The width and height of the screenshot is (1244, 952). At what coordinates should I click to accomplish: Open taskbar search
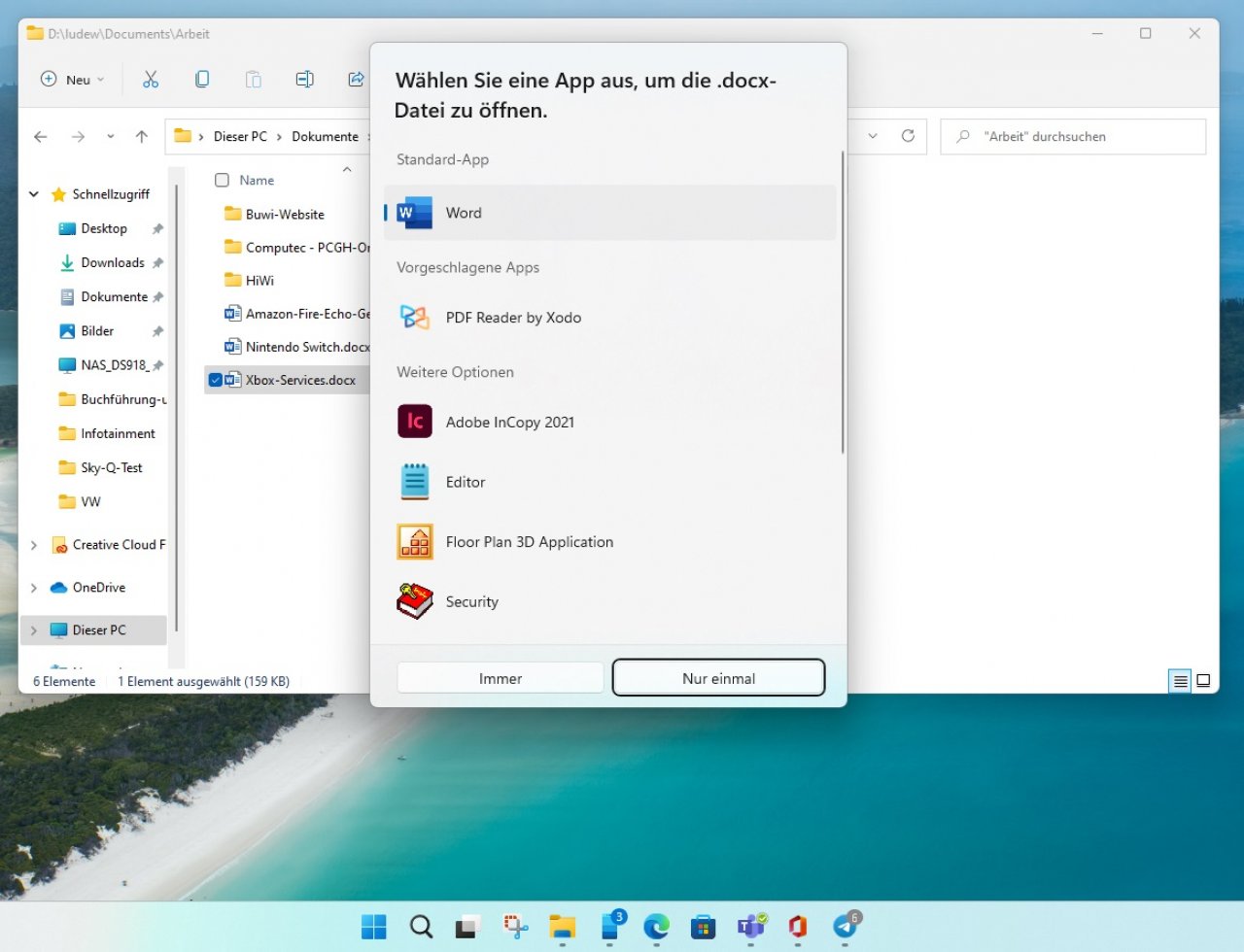(421, 927)
